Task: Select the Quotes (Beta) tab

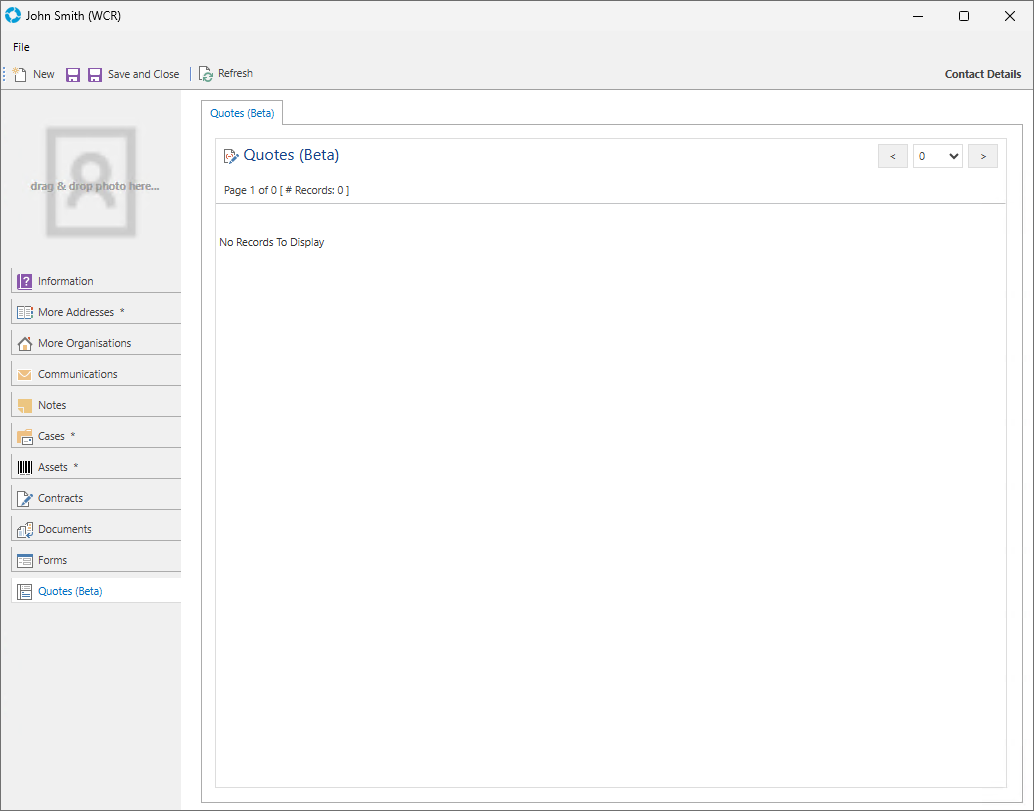Action: click(242, 113)
